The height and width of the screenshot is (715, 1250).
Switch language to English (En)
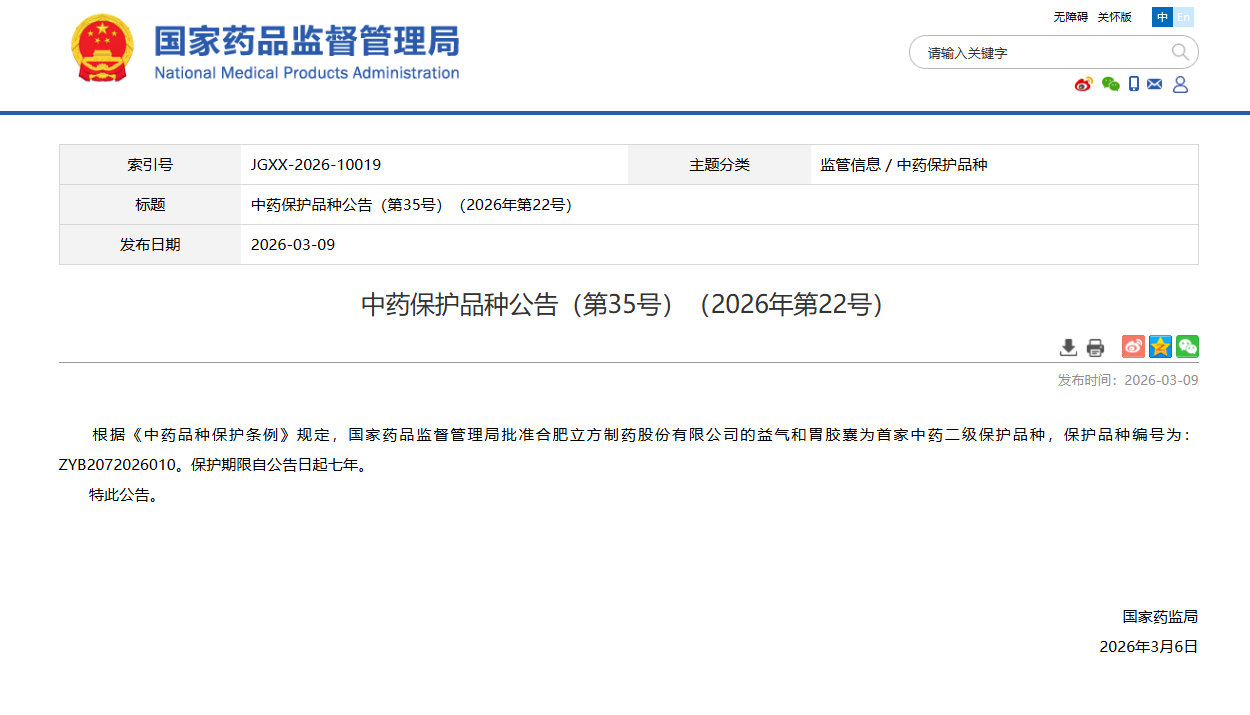[x=1184, y=17]
